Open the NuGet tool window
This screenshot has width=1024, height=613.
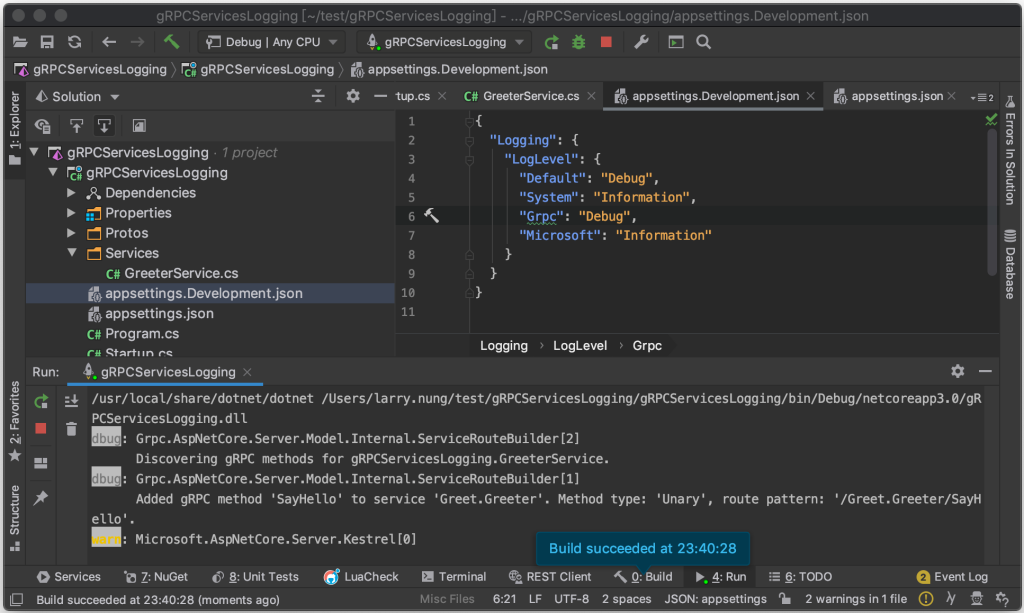[156, 577]
